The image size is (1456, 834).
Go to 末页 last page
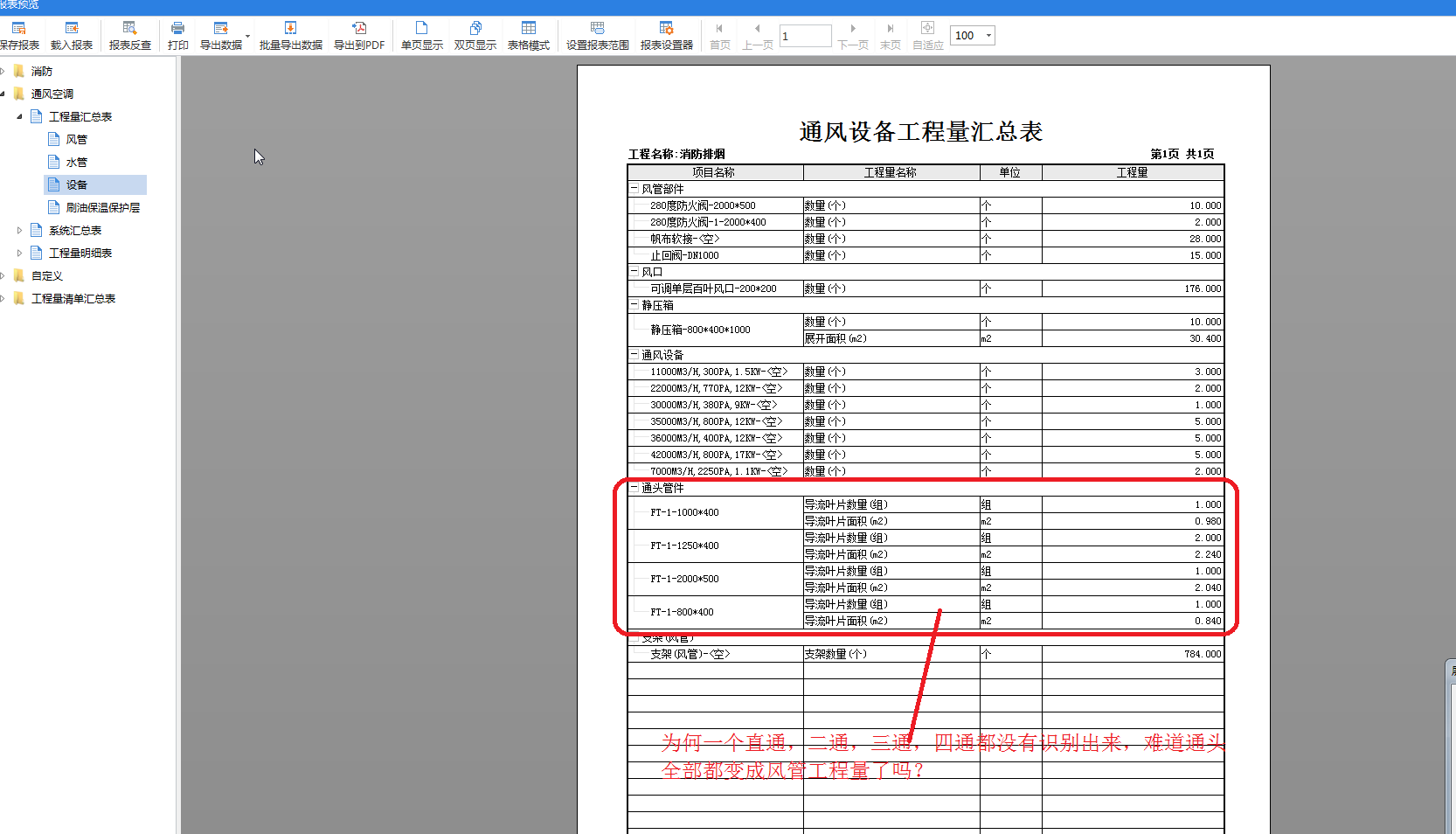pos(891,36)
